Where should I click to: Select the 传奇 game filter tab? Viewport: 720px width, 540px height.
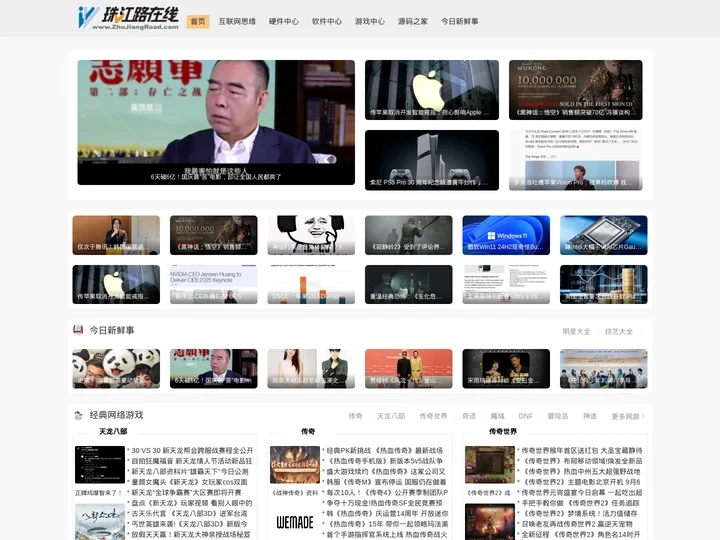click(355, 416)
